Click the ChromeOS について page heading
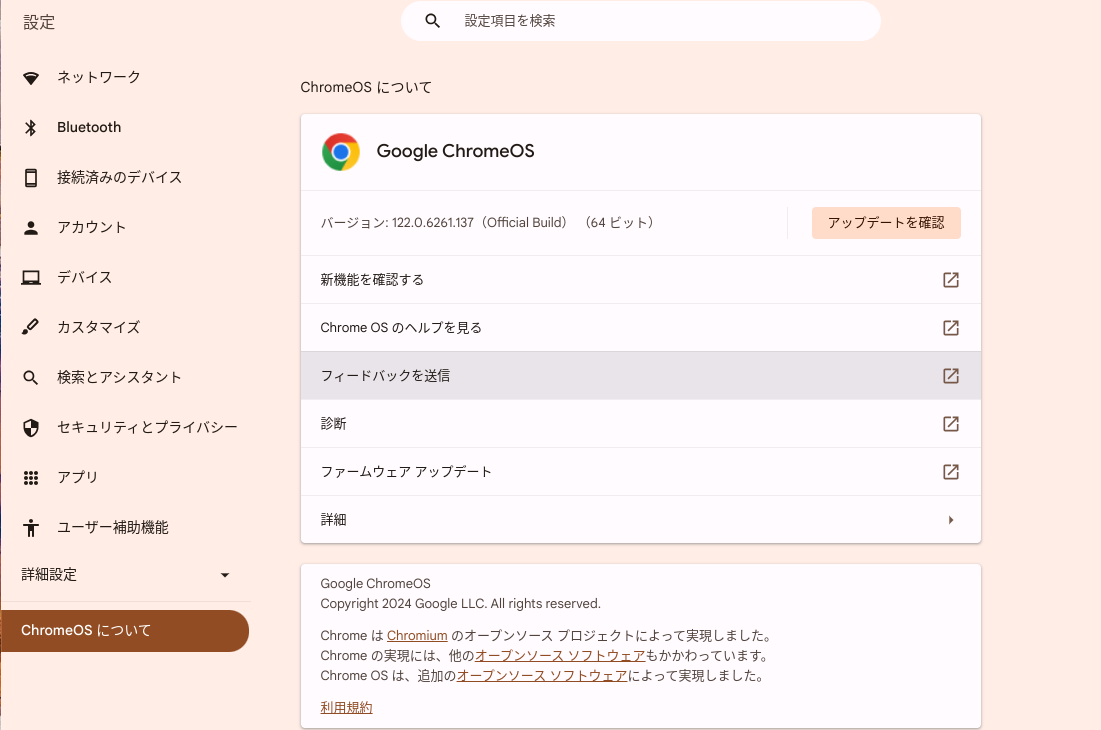This screenshot has width=1101, height=730. pyautogui.click(x=366, y=88)
